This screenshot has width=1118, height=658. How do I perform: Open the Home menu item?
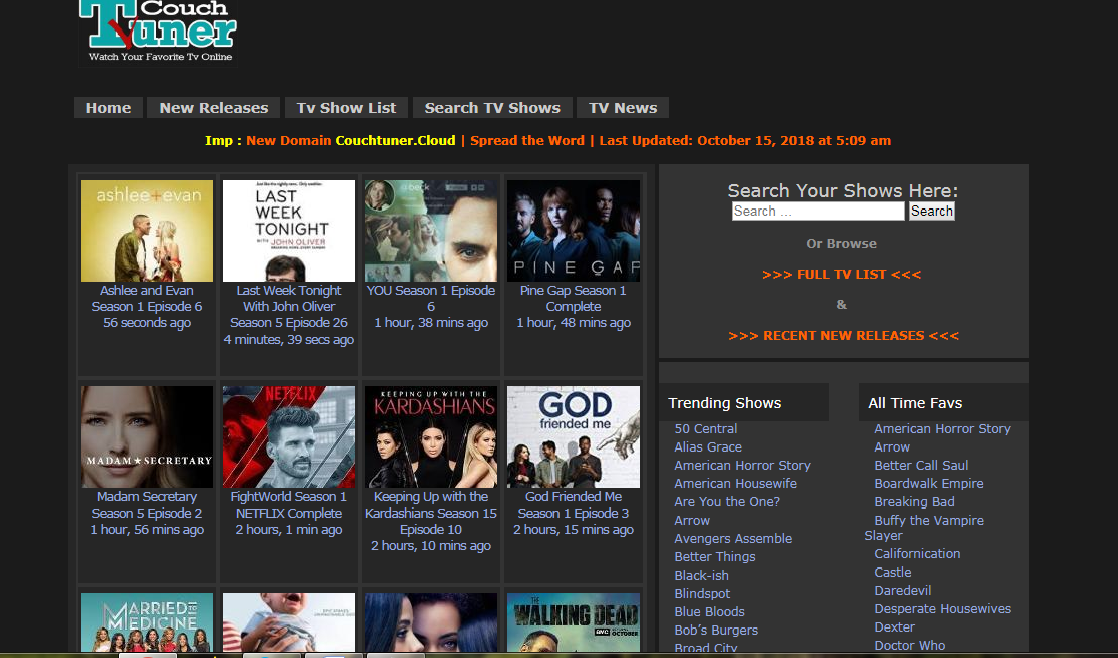click(108, 108)
